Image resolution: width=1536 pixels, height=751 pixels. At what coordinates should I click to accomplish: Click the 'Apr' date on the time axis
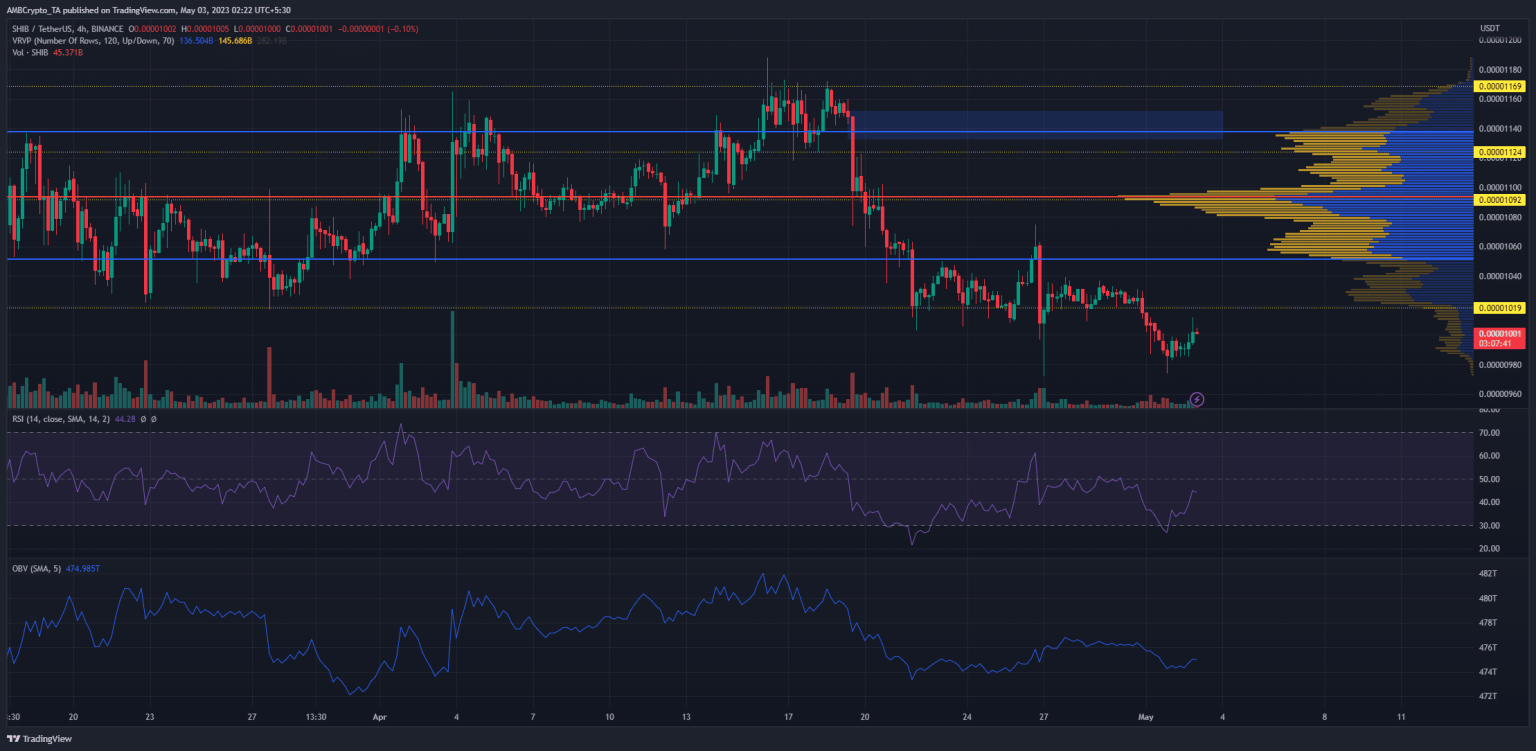(378, 717)
